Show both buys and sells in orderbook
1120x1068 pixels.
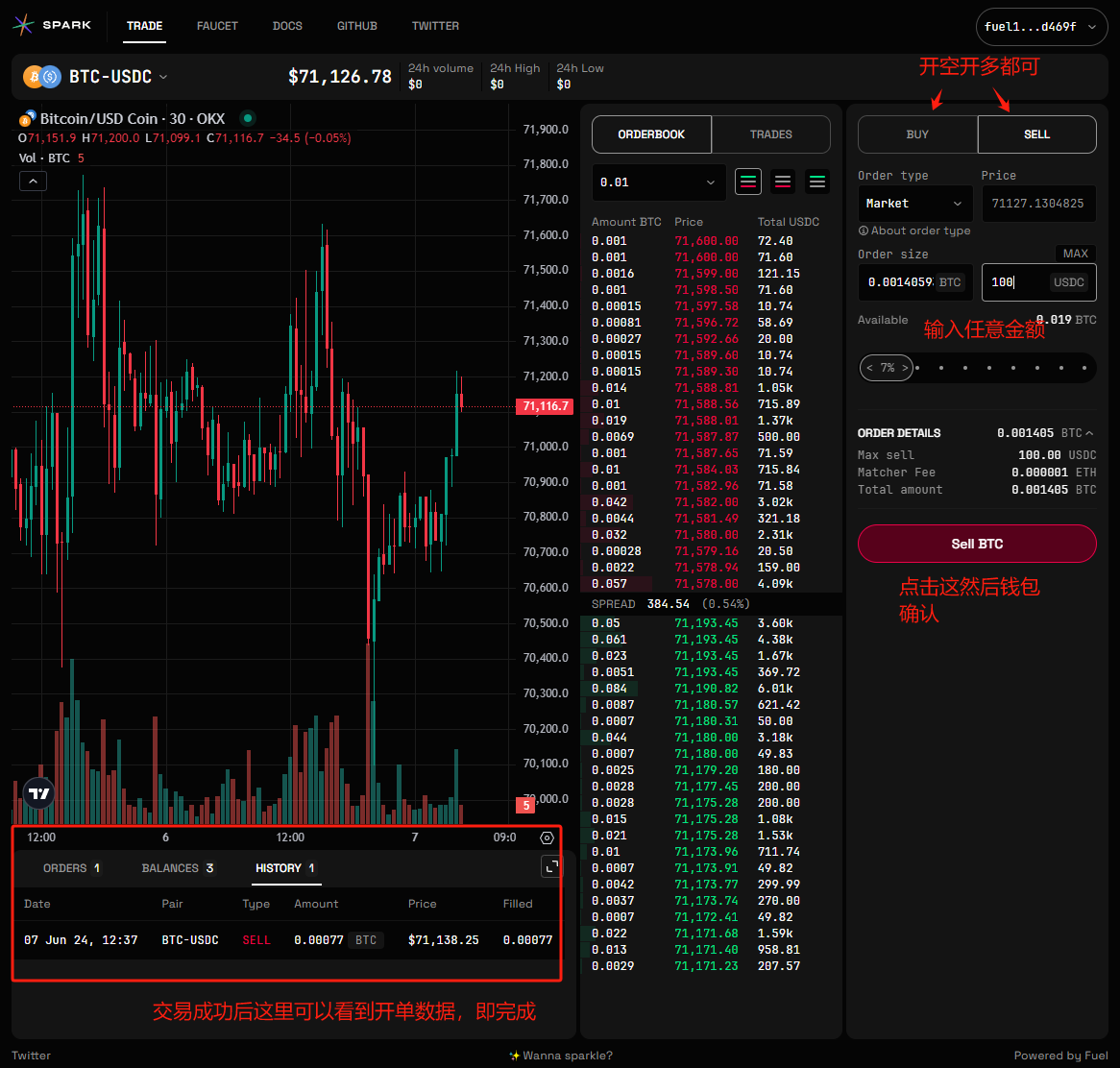coord(748,182)
